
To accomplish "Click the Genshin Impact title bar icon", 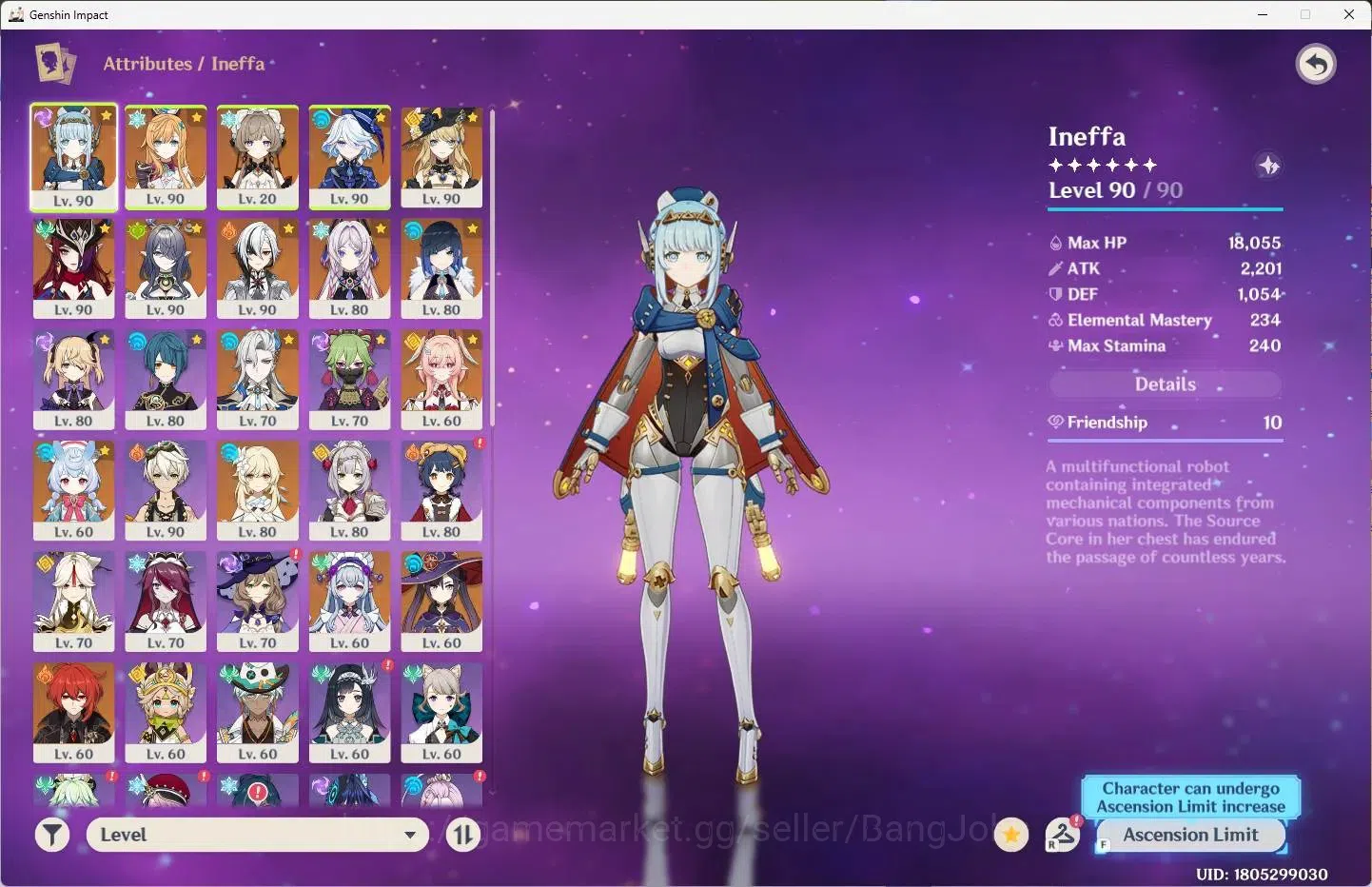I will point(16,14).
